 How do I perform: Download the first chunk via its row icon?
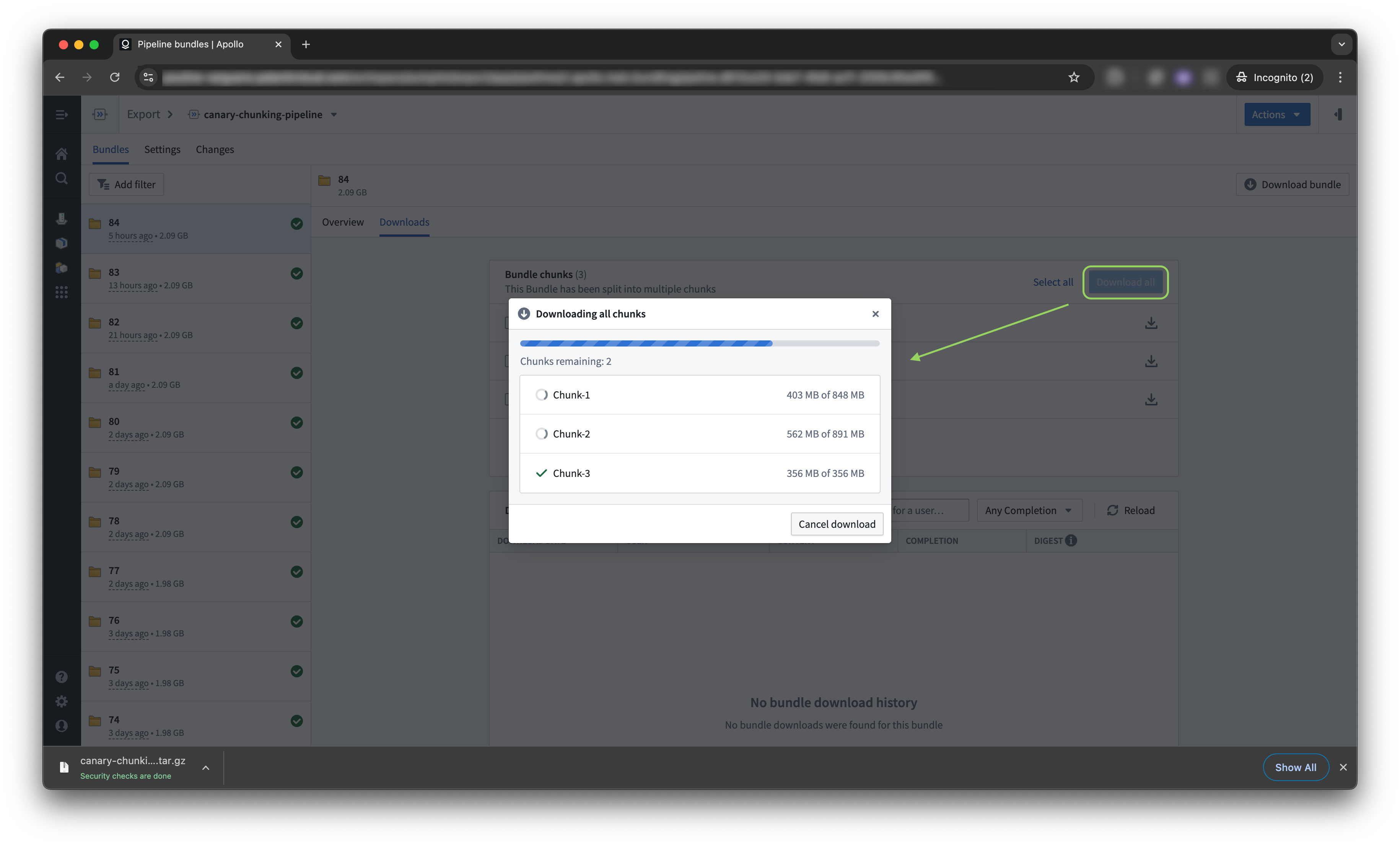click(1151, 323)
